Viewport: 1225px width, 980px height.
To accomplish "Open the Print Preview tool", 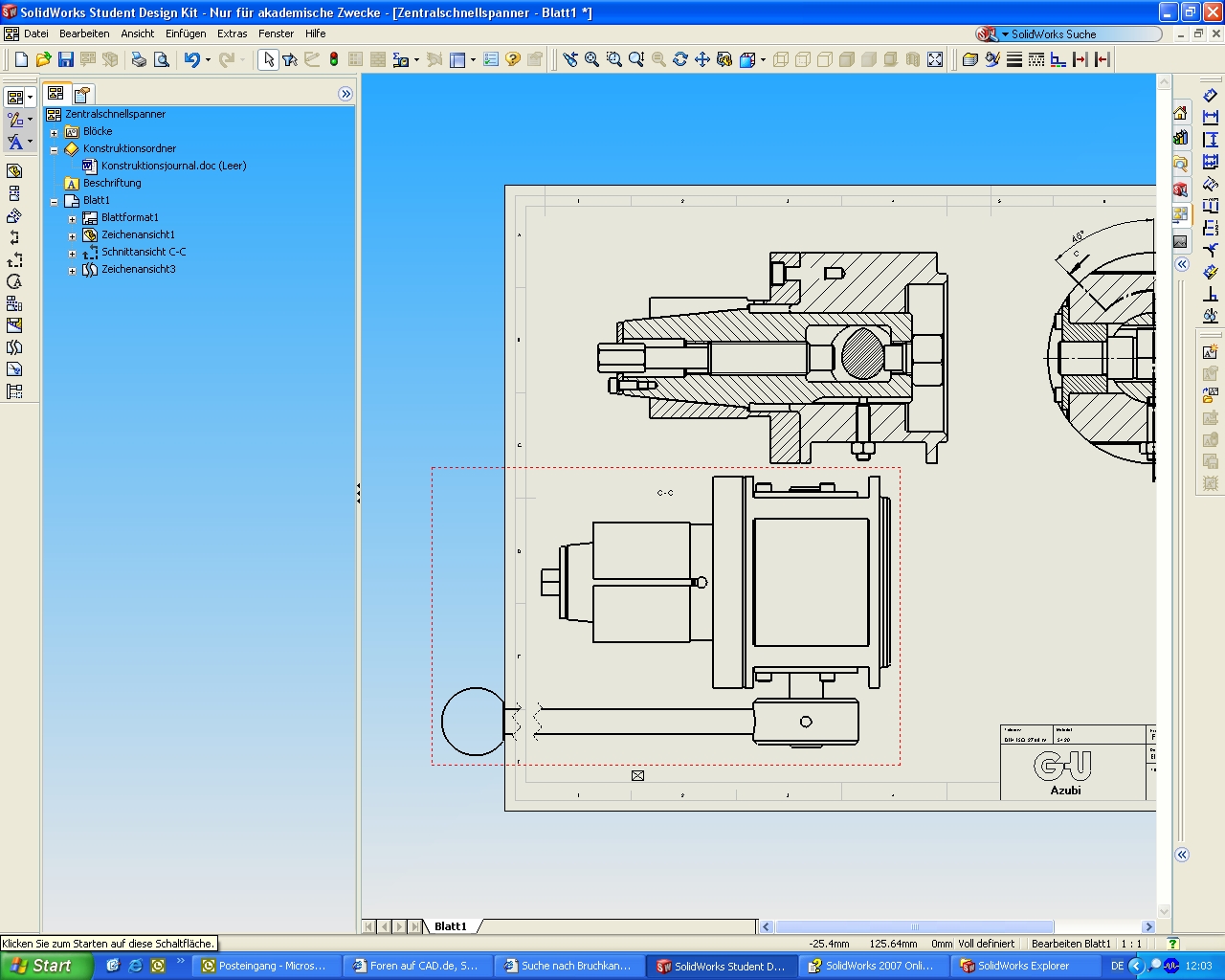I will coord(162,59).
